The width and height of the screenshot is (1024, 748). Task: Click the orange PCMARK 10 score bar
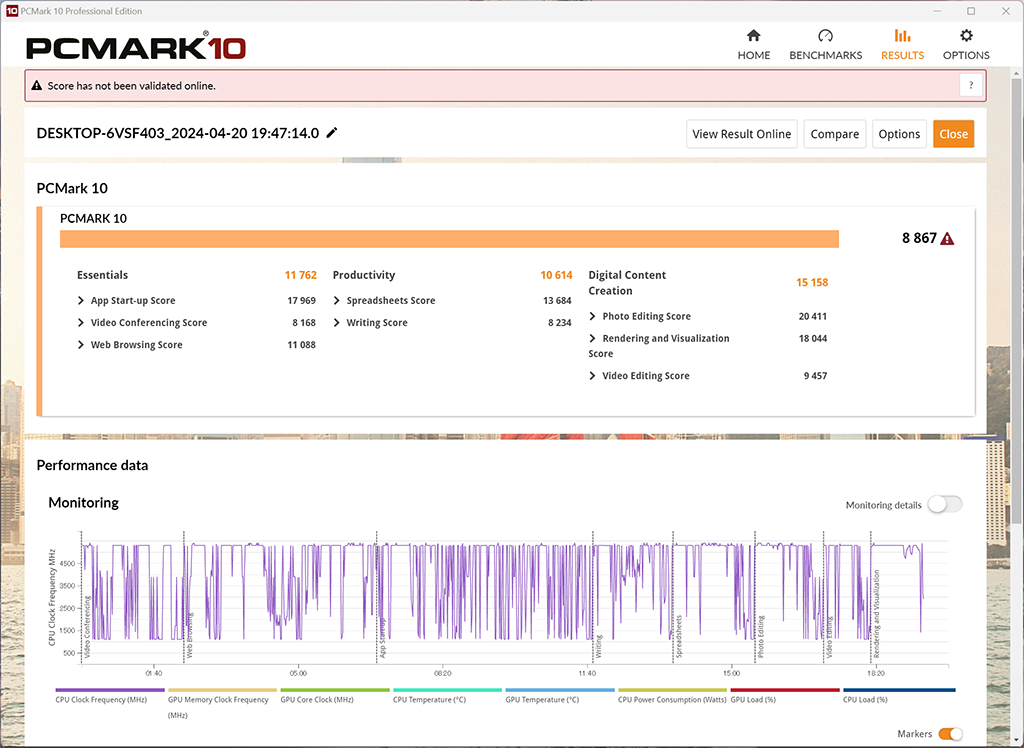449,239
